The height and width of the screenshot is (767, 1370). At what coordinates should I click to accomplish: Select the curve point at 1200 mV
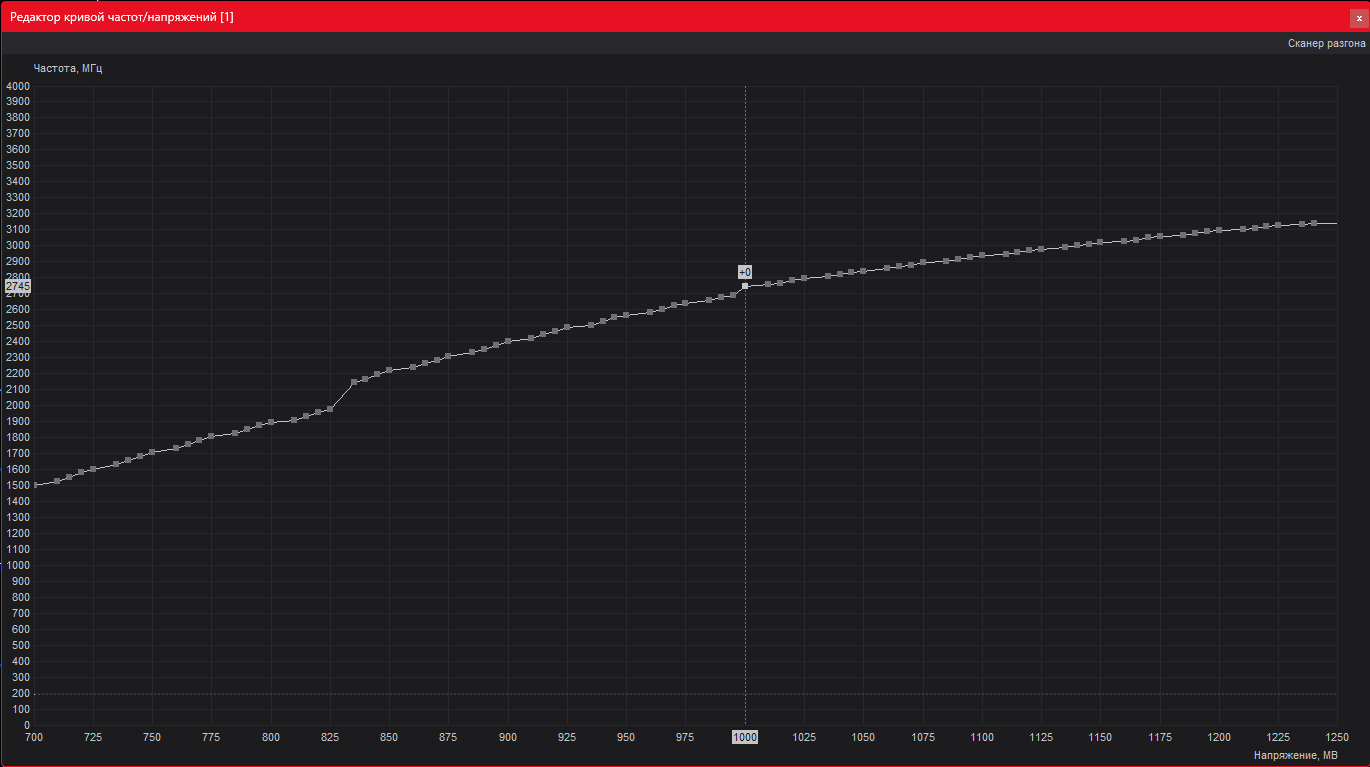pyautogui.click(x=1219, y=230)
